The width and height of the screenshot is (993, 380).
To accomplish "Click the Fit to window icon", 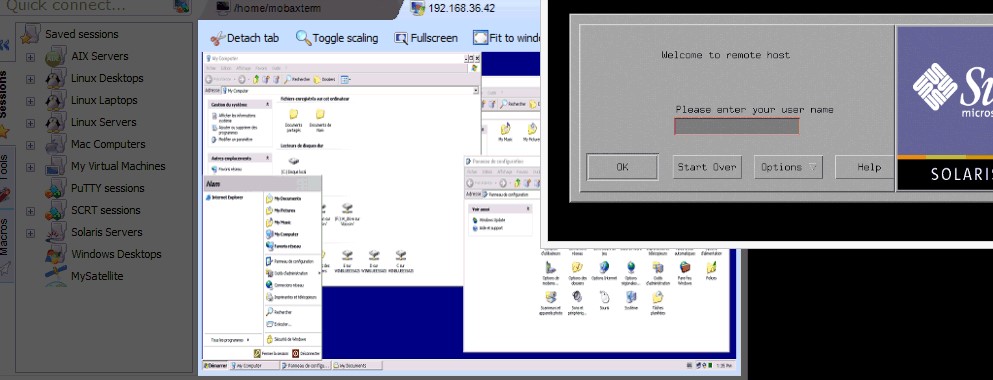I will tap(481, 38).
